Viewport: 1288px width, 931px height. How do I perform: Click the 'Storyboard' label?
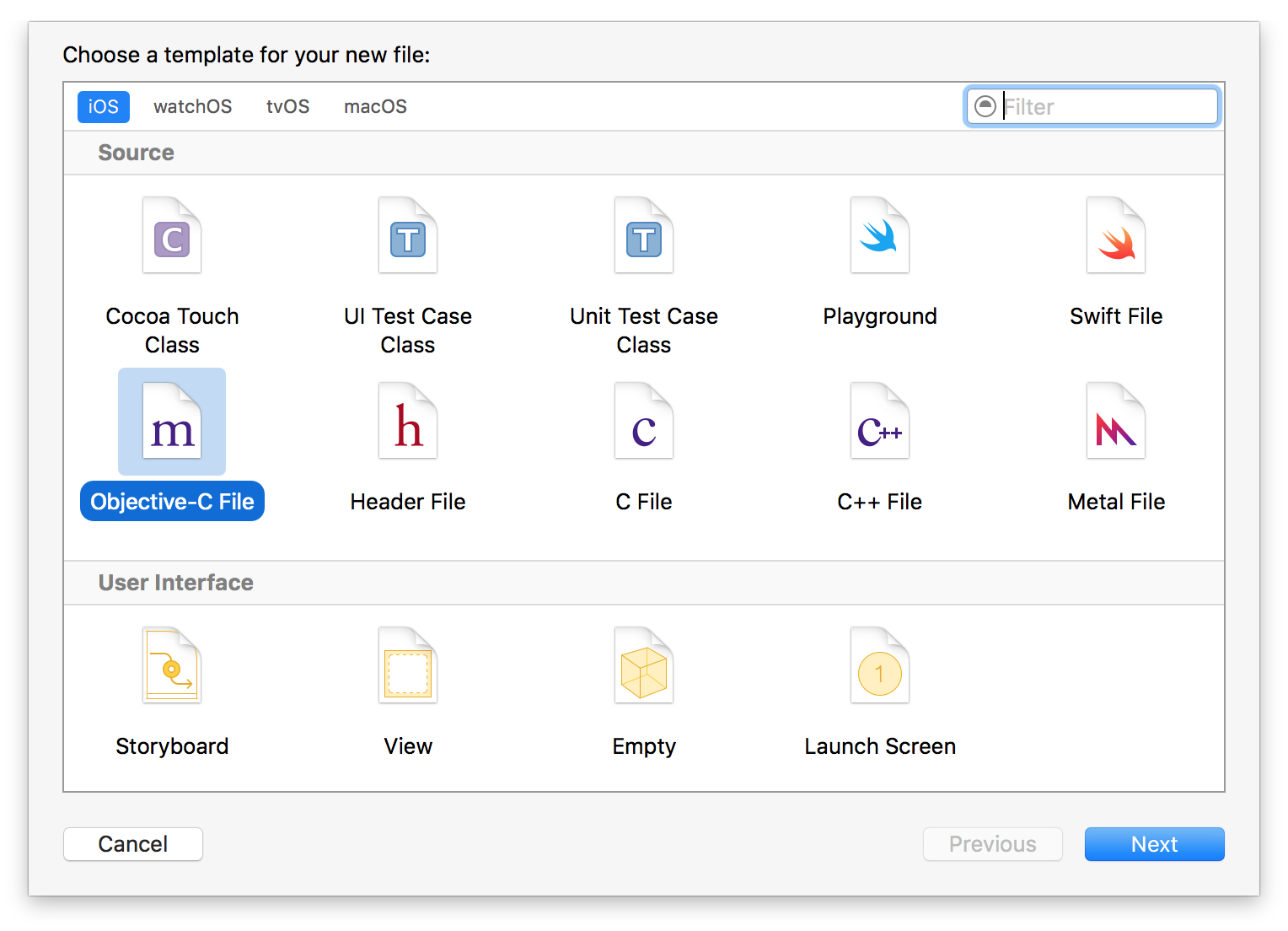[172, 746]
